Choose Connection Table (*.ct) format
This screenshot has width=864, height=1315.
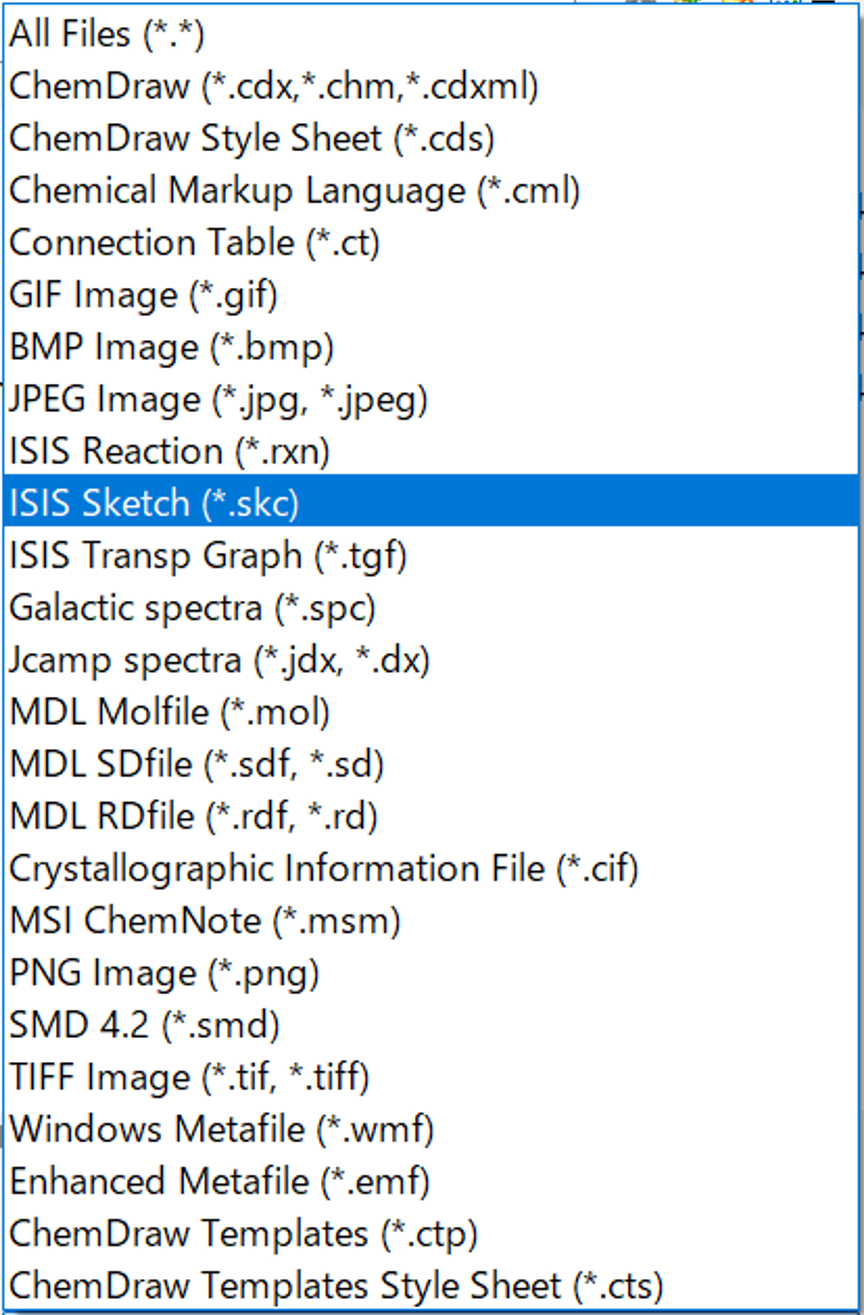click(x=195, y=242)
